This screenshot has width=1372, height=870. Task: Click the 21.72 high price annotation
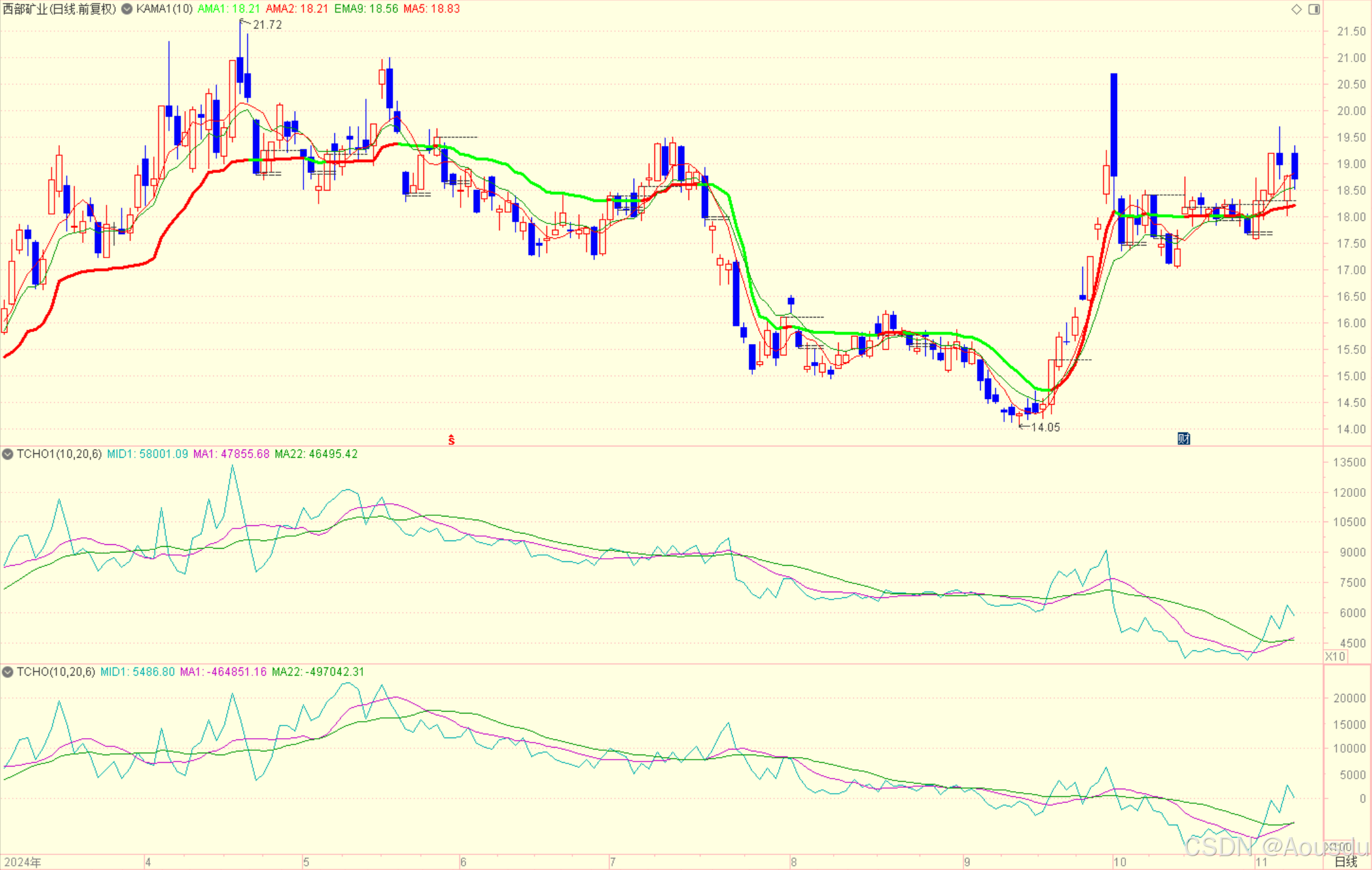(267, 25)
